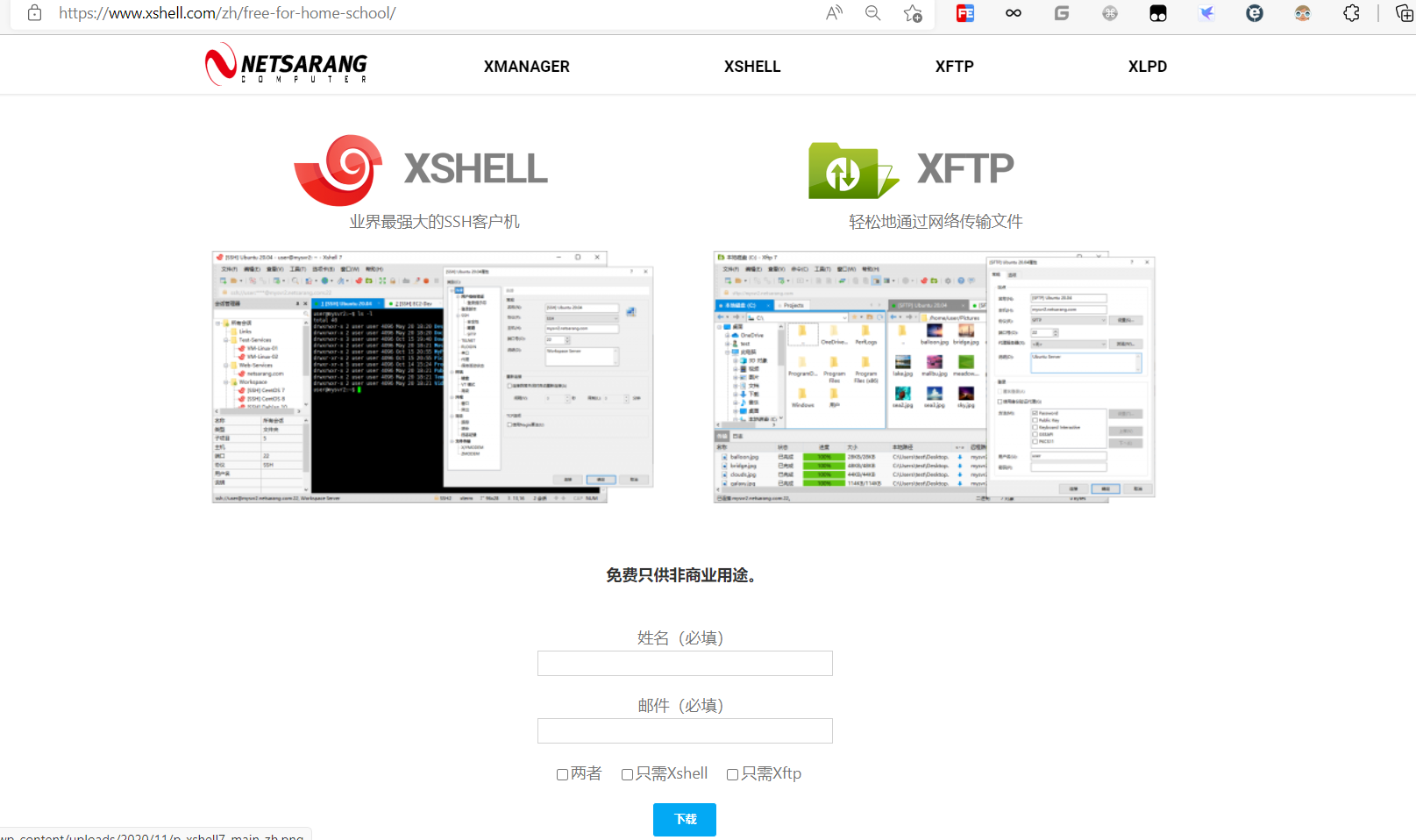Open the Xftp application screenshot thumbnail
Image resolution: width=1416 pixels, height=840 pixels.
[935, 377]
